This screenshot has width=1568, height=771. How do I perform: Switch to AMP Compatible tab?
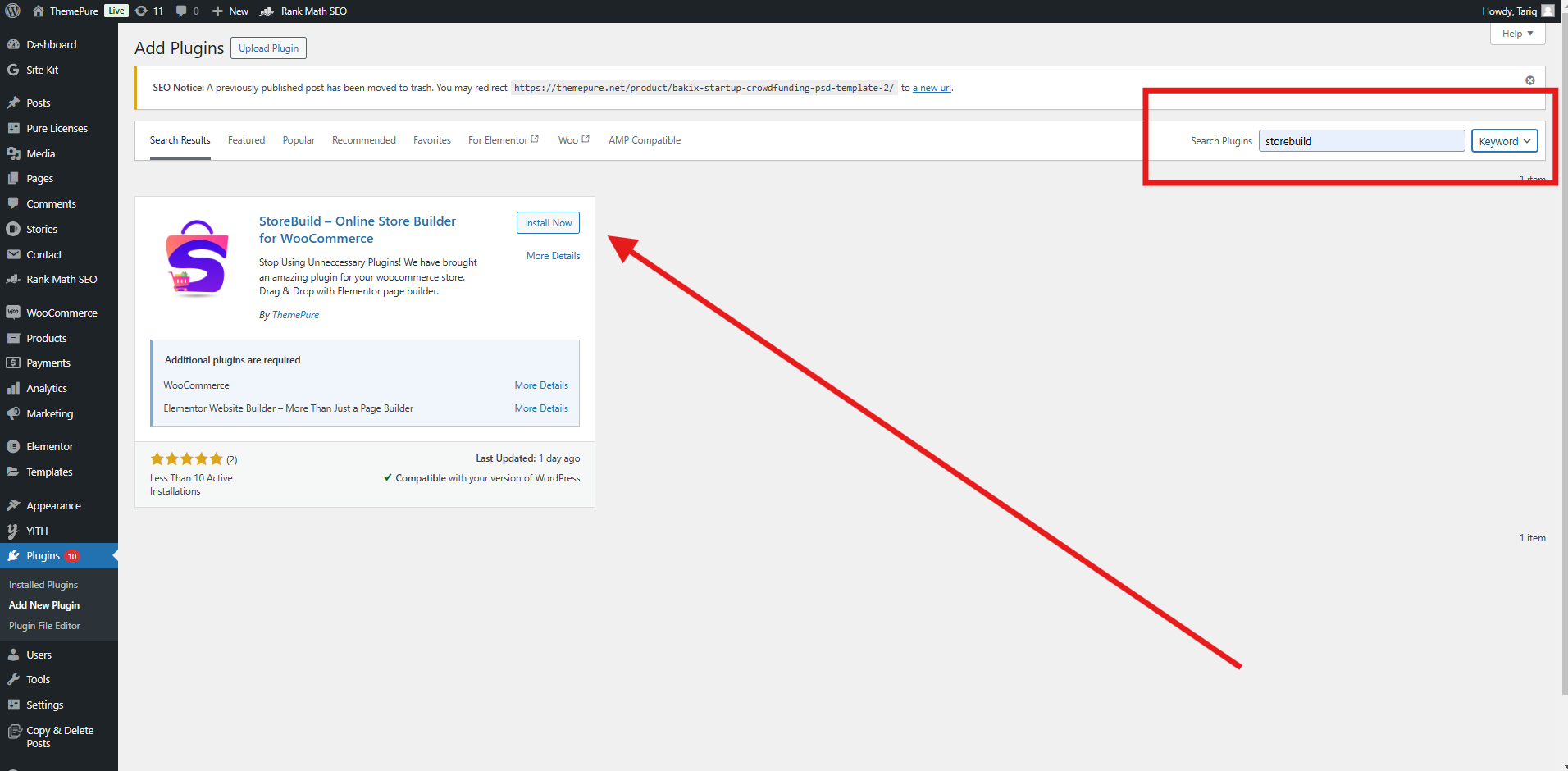645,140
